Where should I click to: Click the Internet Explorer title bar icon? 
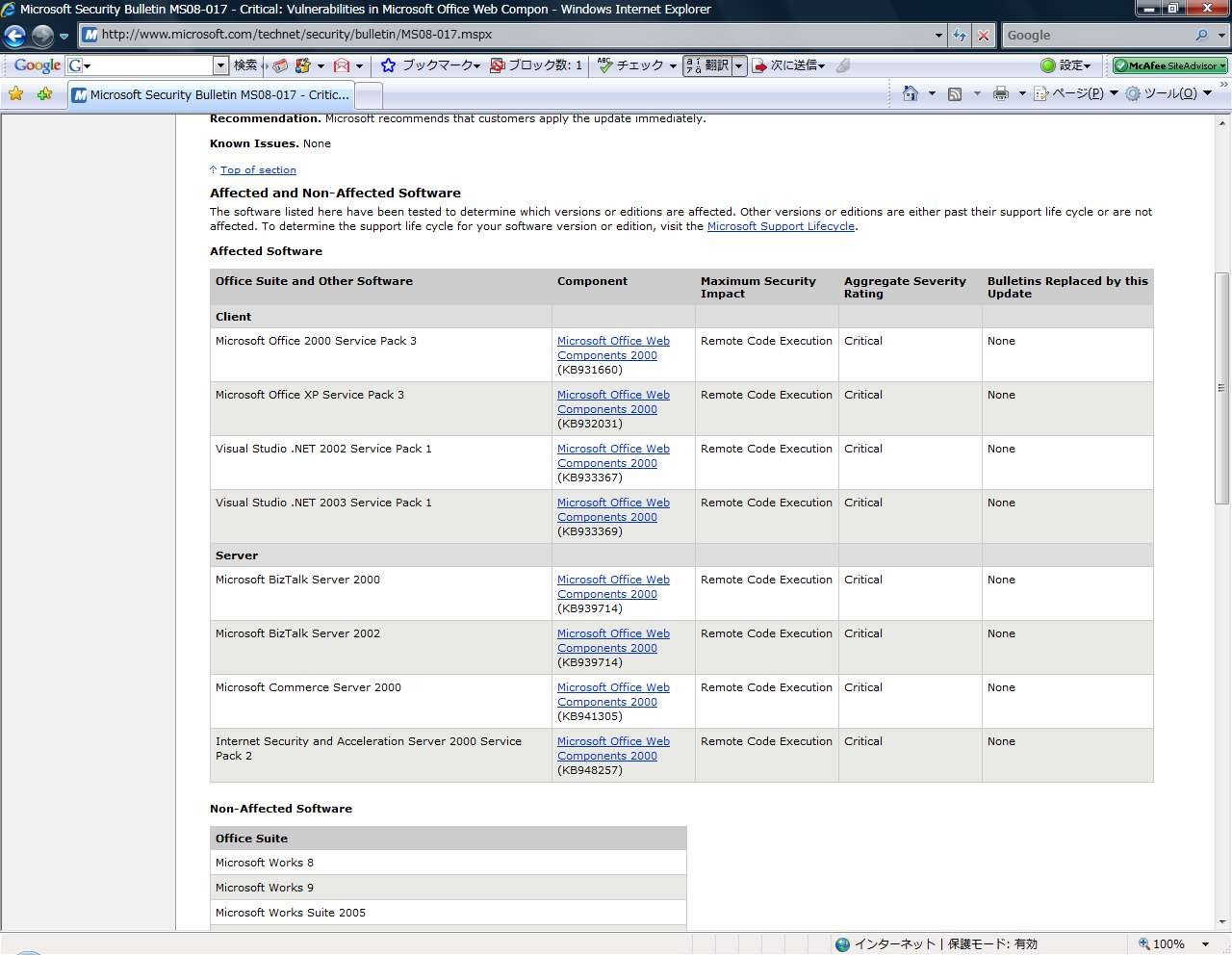(9, 10)
